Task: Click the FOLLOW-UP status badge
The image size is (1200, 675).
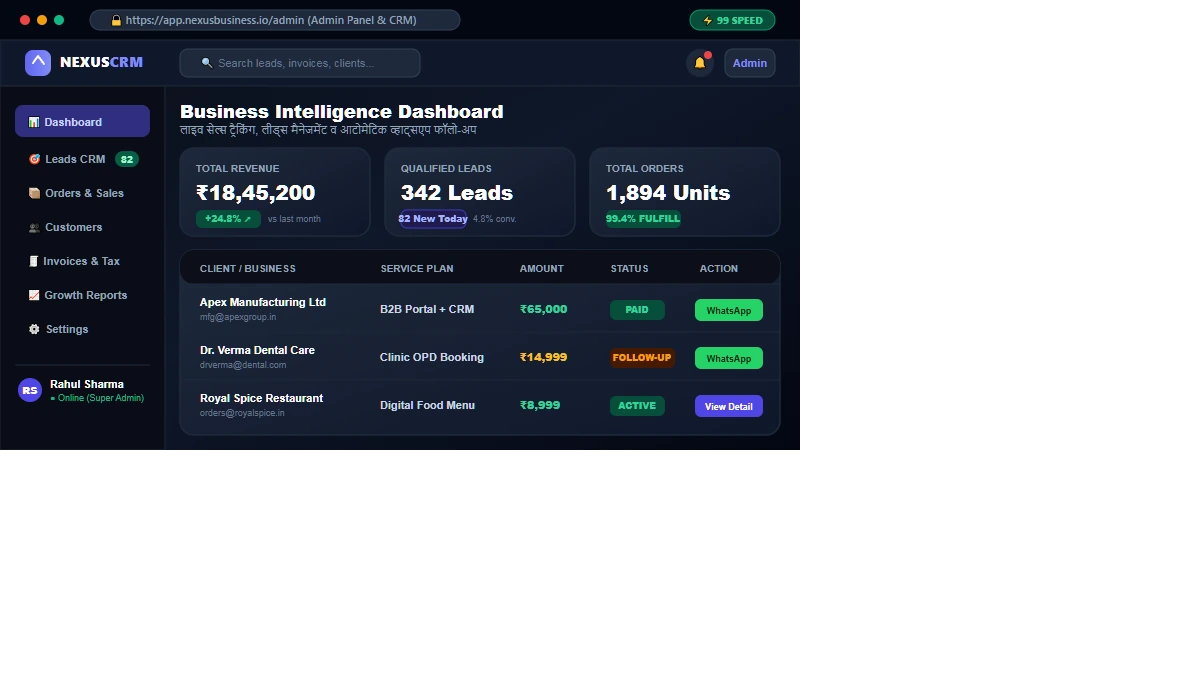Action: pyautogui.click(x=642, y=358)
